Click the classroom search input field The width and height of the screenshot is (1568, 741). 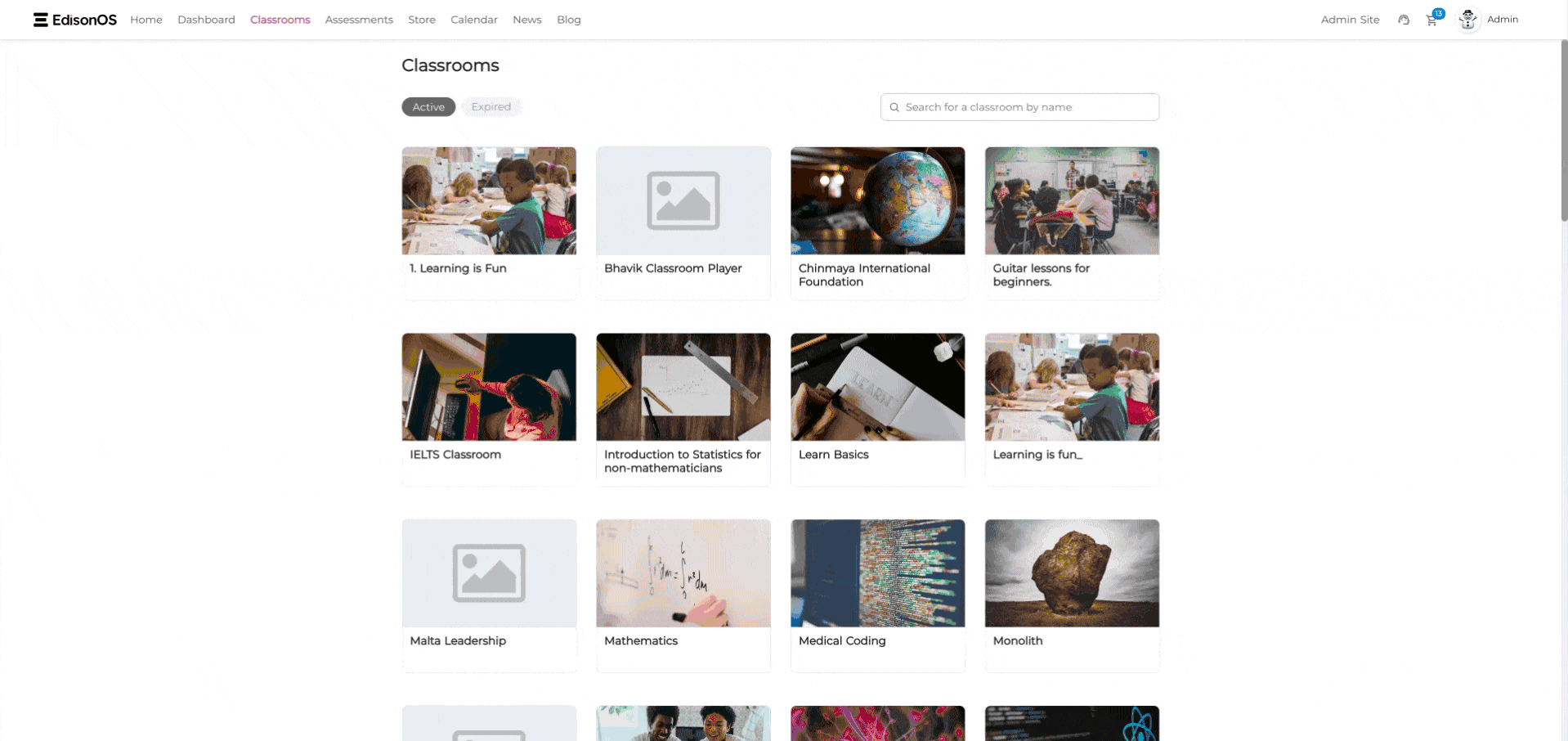pos(1019,107)
